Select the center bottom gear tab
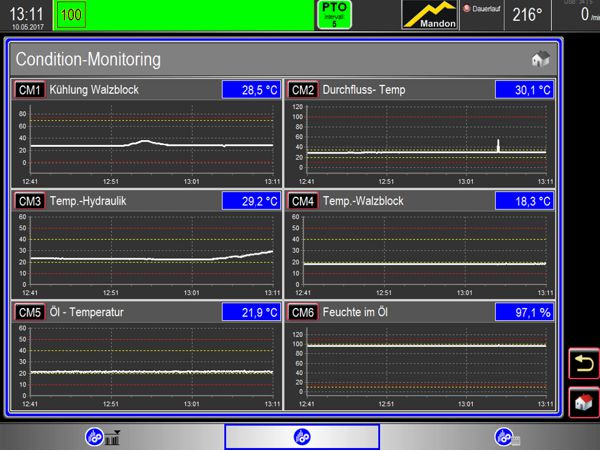The width and height of the screenshot is (600, 451). coord(301,437)
